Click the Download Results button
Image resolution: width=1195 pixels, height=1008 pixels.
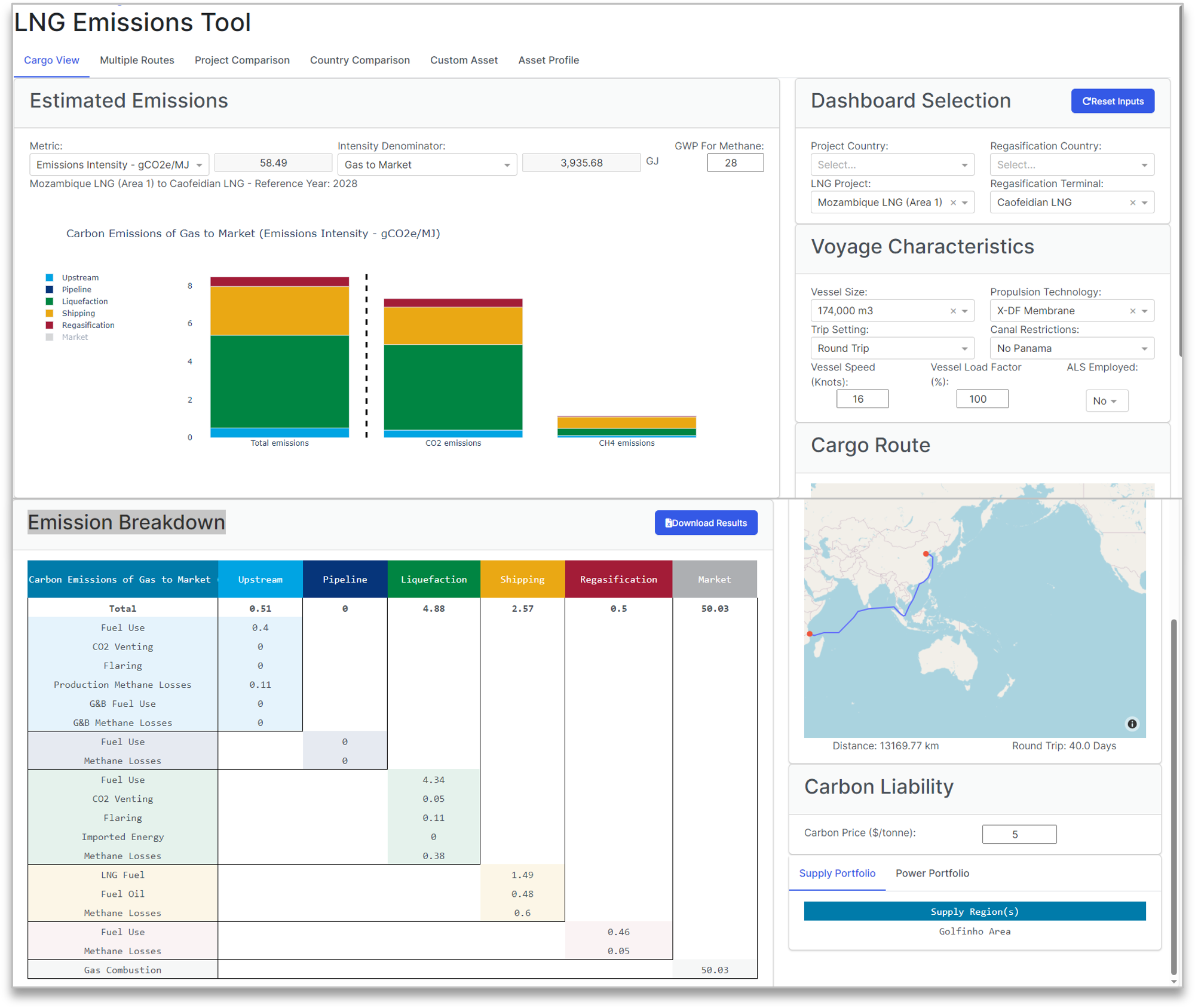pos(706,522)
